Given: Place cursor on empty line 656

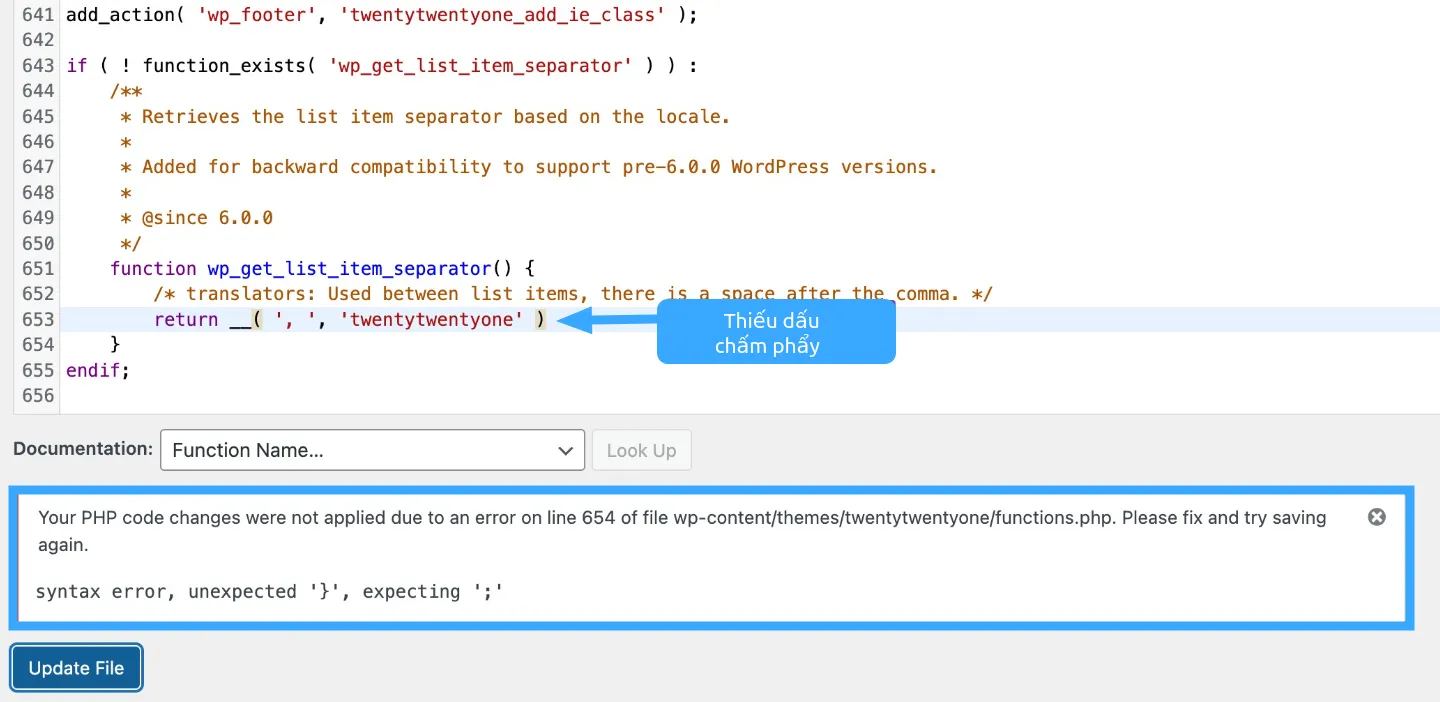Looking at the screenshot, I should pos(400,396).
